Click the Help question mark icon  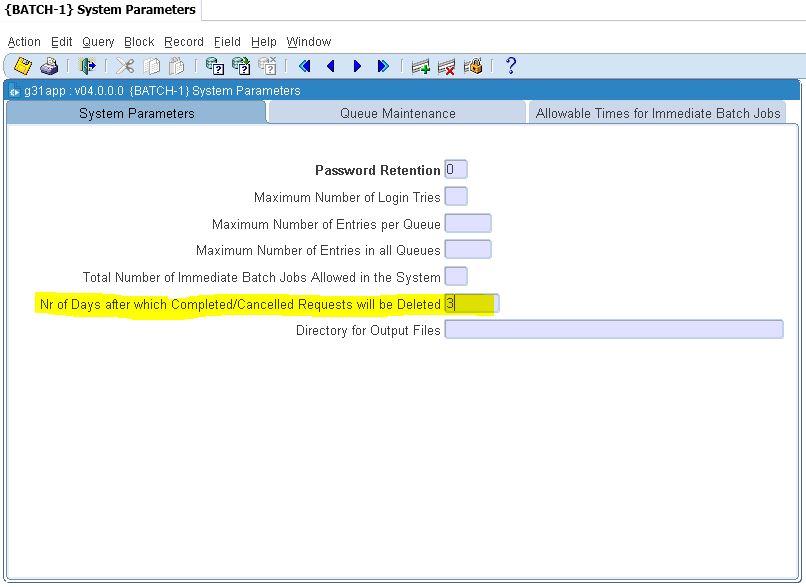[511, 66]
